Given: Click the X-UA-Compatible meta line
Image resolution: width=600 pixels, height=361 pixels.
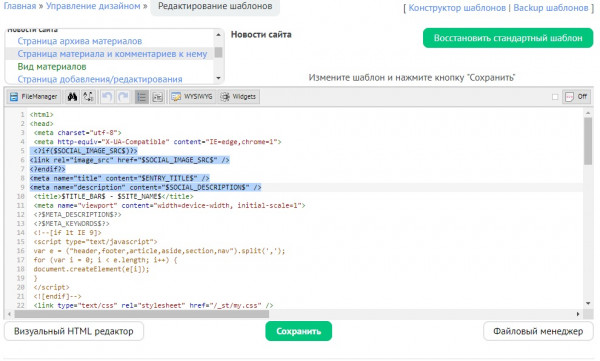Looking at the screenshot, I should (157, 142).
